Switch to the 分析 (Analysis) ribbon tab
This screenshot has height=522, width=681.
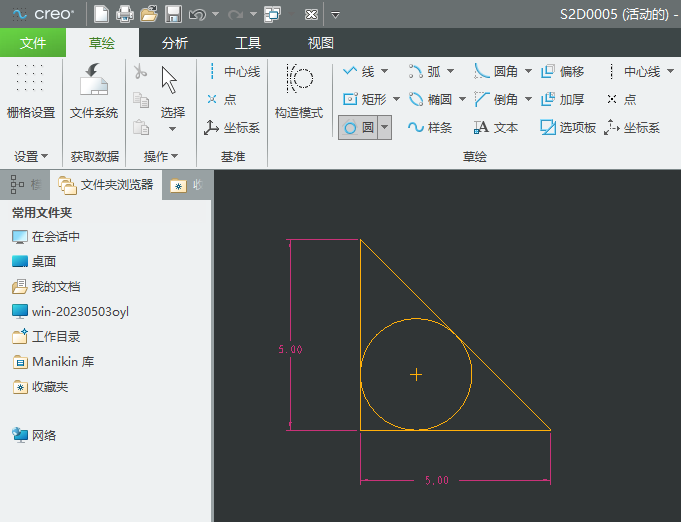(x=174, y=43)
